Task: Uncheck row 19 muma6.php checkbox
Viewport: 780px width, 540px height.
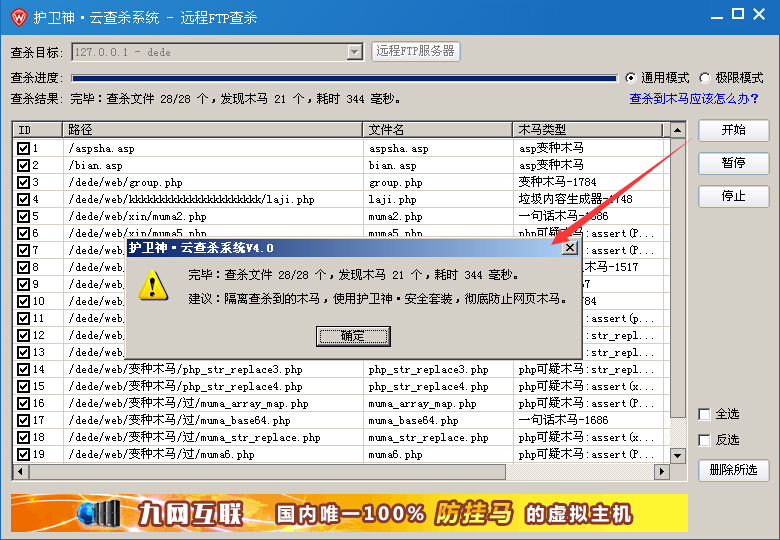Action: (23, 454)
